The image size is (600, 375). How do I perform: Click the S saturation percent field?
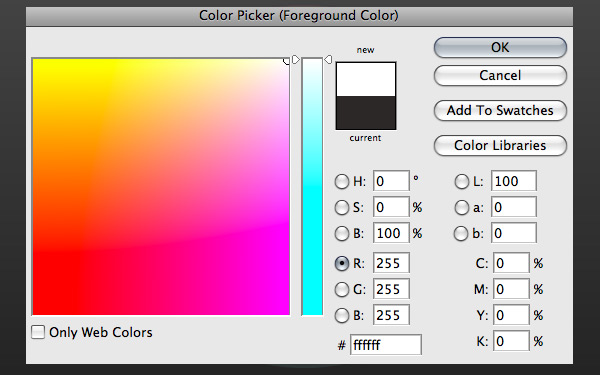391,207
